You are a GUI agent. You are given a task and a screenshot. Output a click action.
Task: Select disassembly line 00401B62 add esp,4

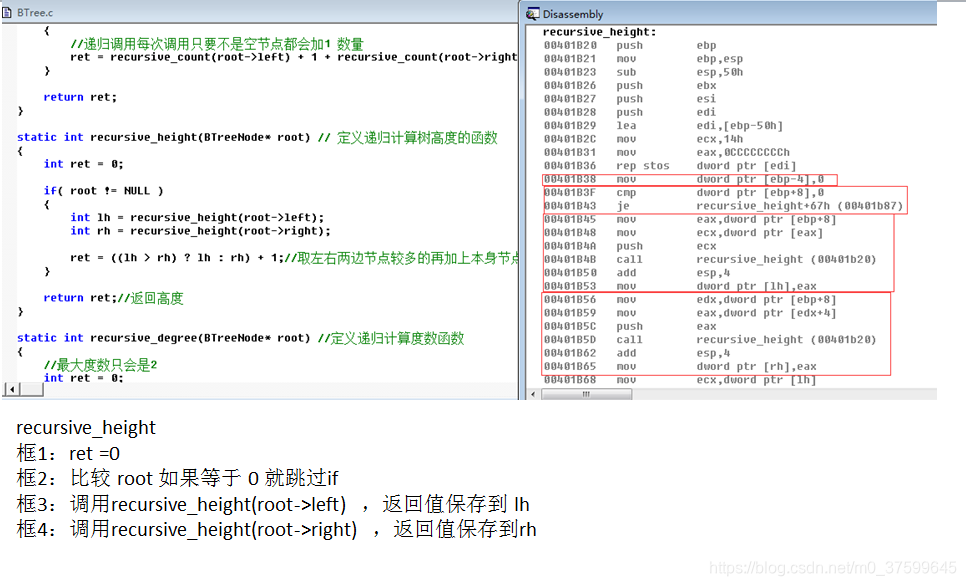coord(637,353)
